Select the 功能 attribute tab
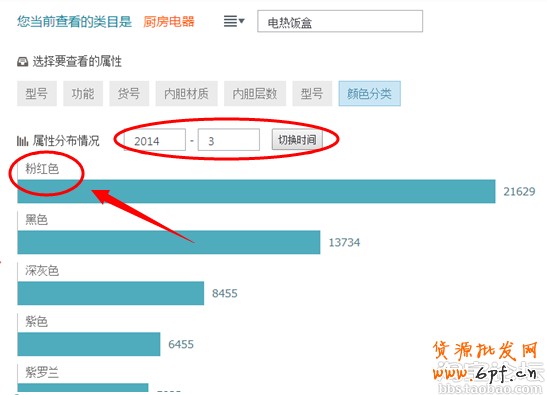 pos(83,94)
